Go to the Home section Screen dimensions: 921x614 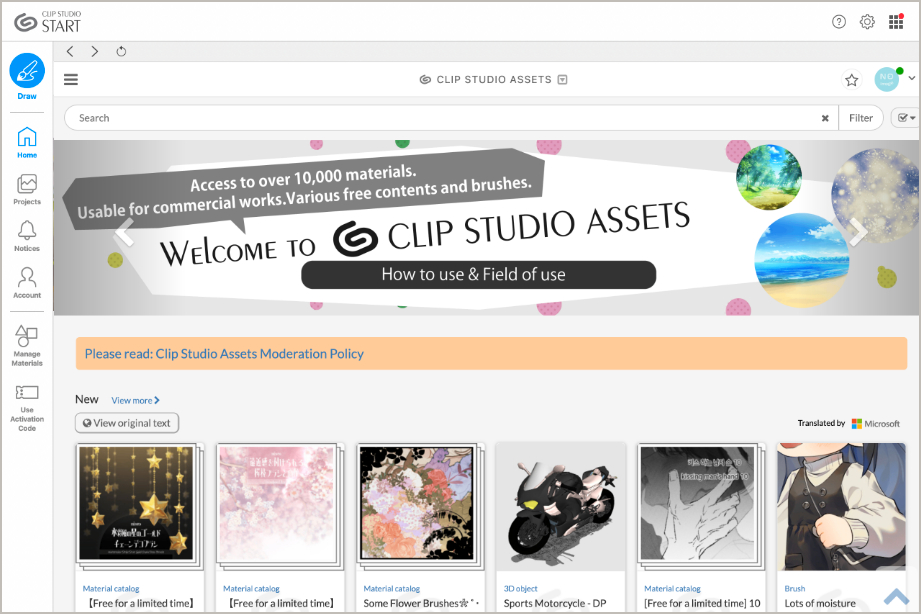(27, 142)
